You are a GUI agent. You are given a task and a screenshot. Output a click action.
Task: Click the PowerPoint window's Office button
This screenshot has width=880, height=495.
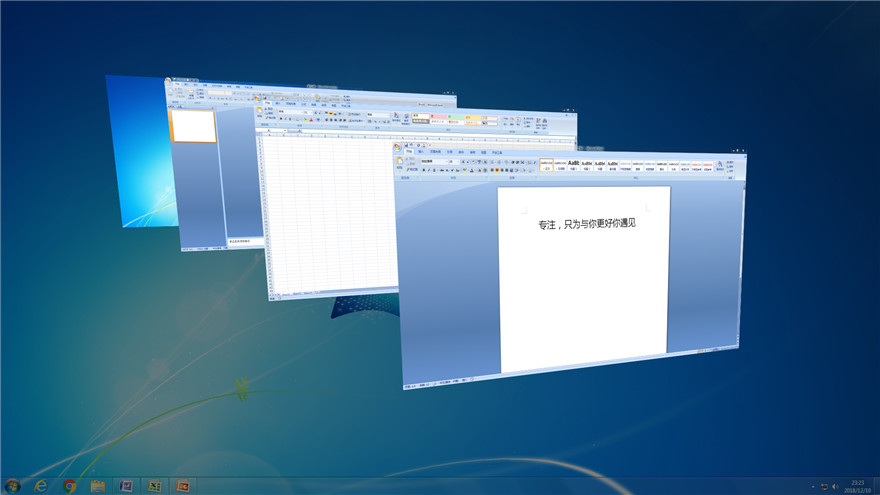[x=168, y=80]
